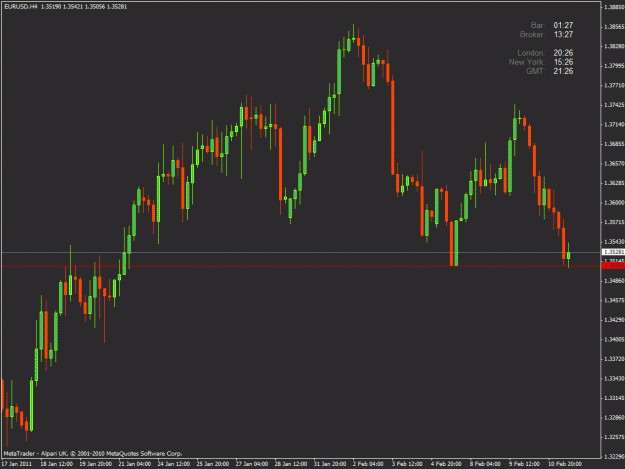The height and width of the screenshot is (469, 625).
Task: Click the 21 Jan 04:00 time label
Action: click(x=134, y=464)
